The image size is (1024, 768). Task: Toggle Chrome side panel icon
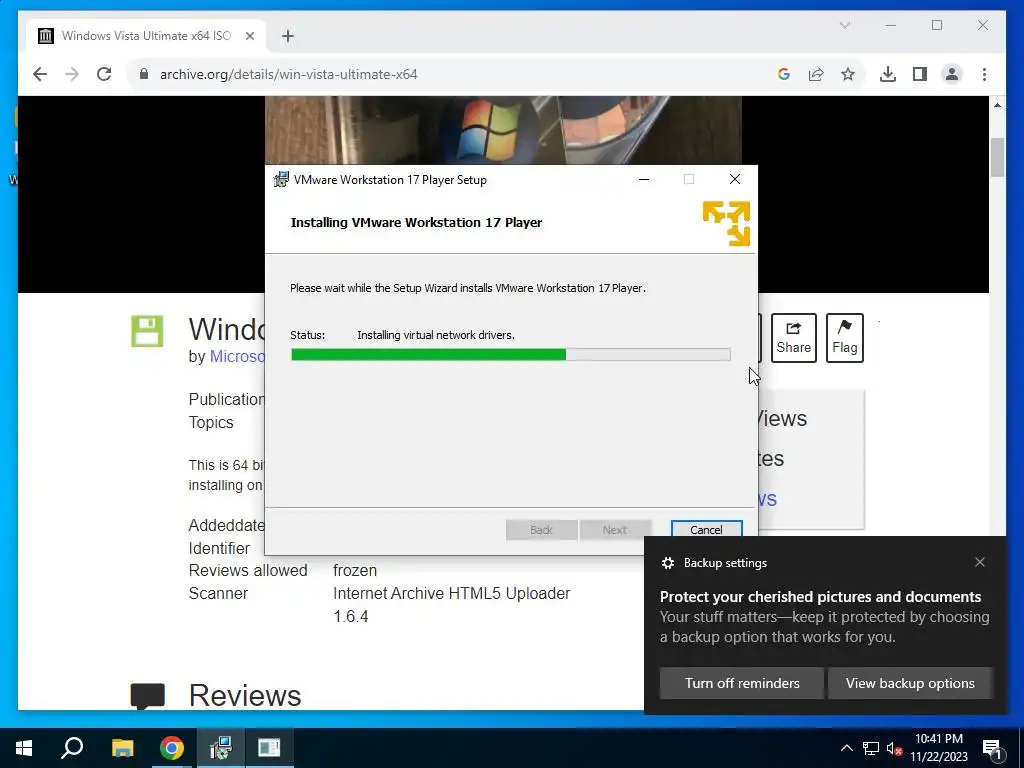[920, 74]
